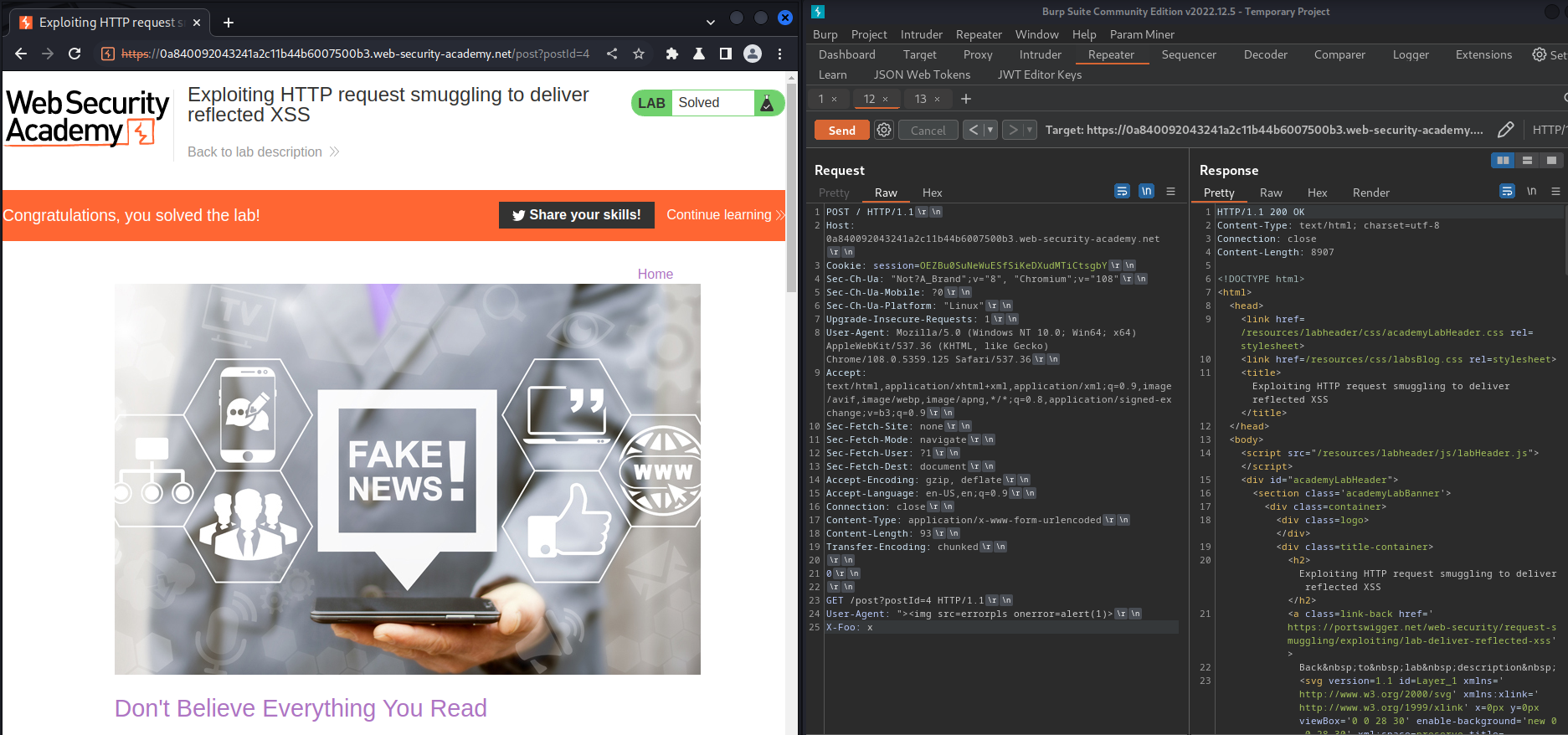Switch Request view to Hex

point(932,193)
